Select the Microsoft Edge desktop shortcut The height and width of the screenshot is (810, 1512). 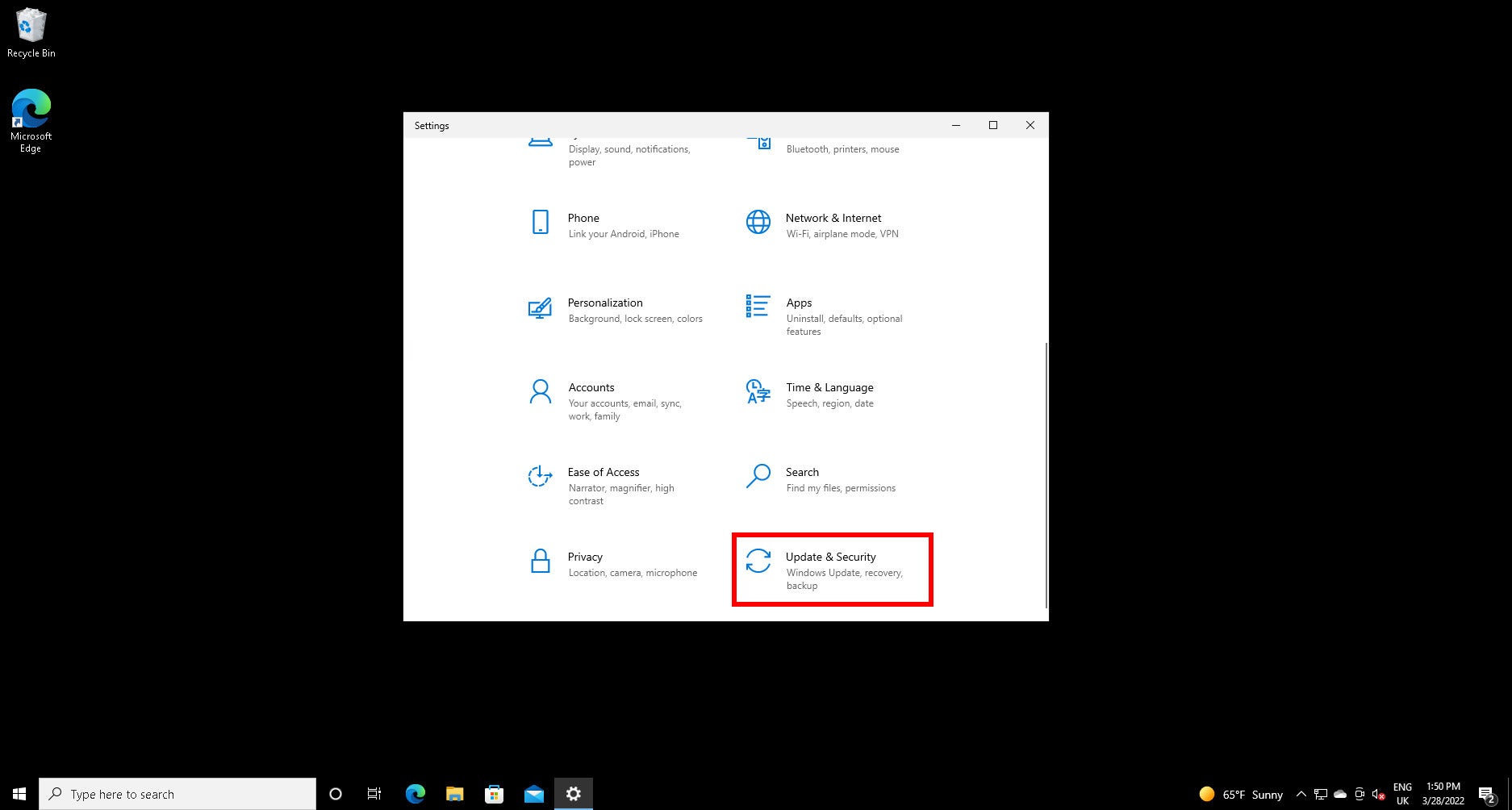31,121
